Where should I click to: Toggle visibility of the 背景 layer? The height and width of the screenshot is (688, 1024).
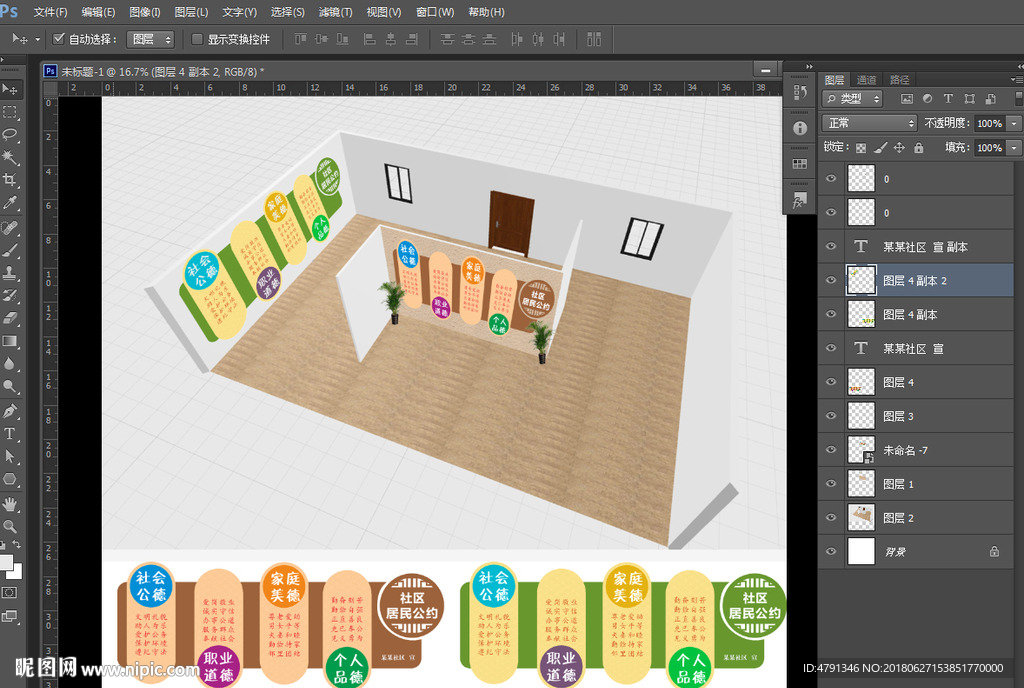(x=831, y=552)
